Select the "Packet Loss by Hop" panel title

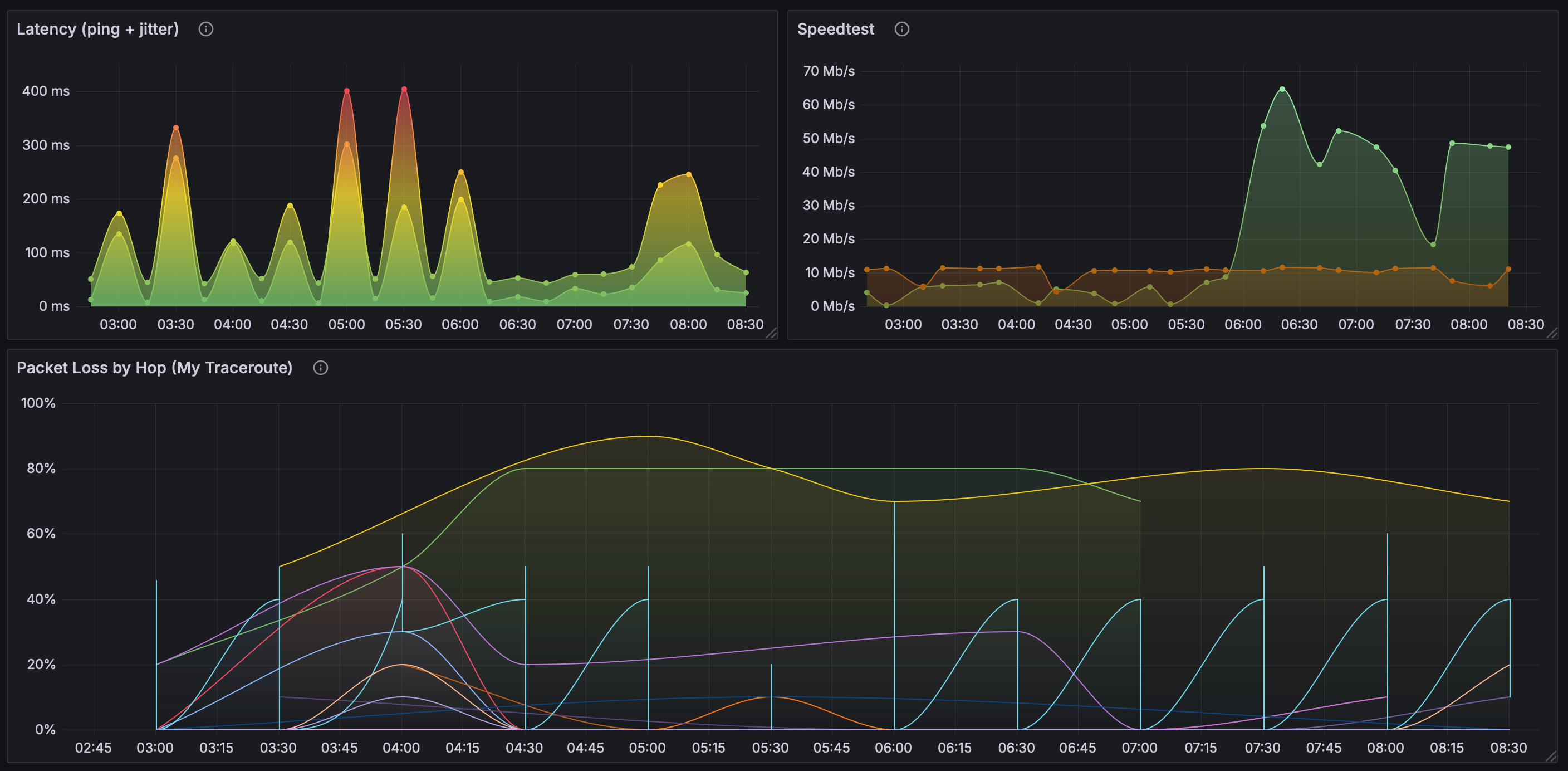pyautogui.click(x=155, y=367)
